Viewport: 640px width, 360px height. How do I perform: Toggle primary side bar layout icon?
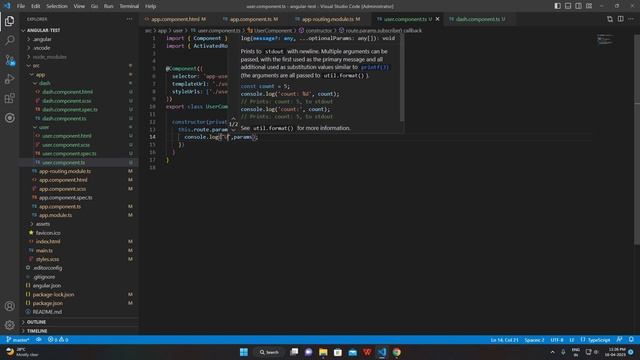558,6
